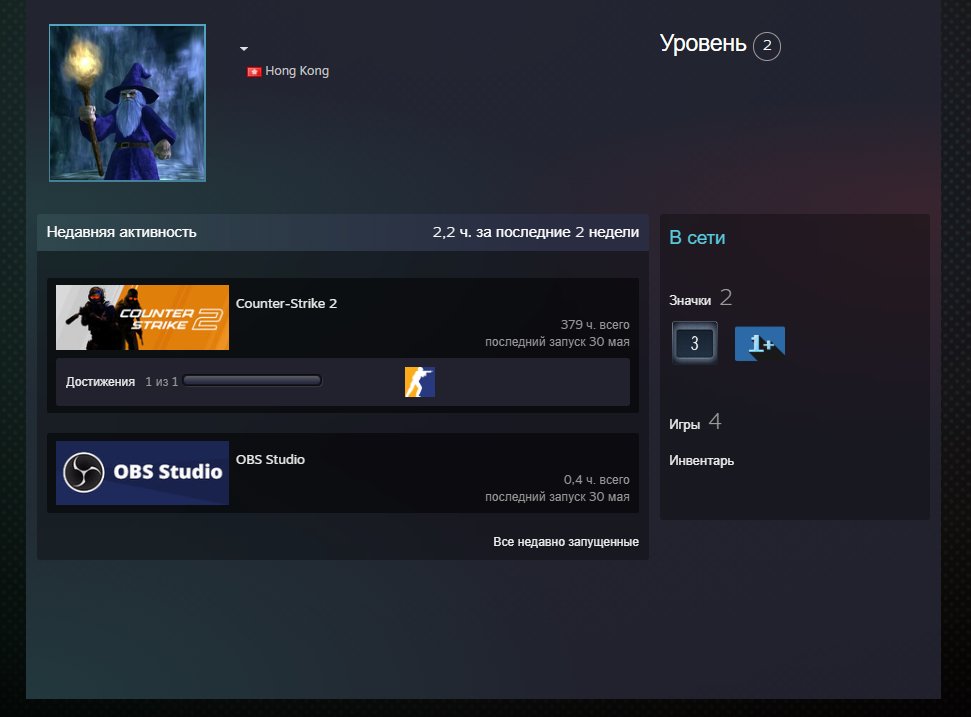Click the Недавняя активность header
The image size is (971, 717).
click(121, 232)
